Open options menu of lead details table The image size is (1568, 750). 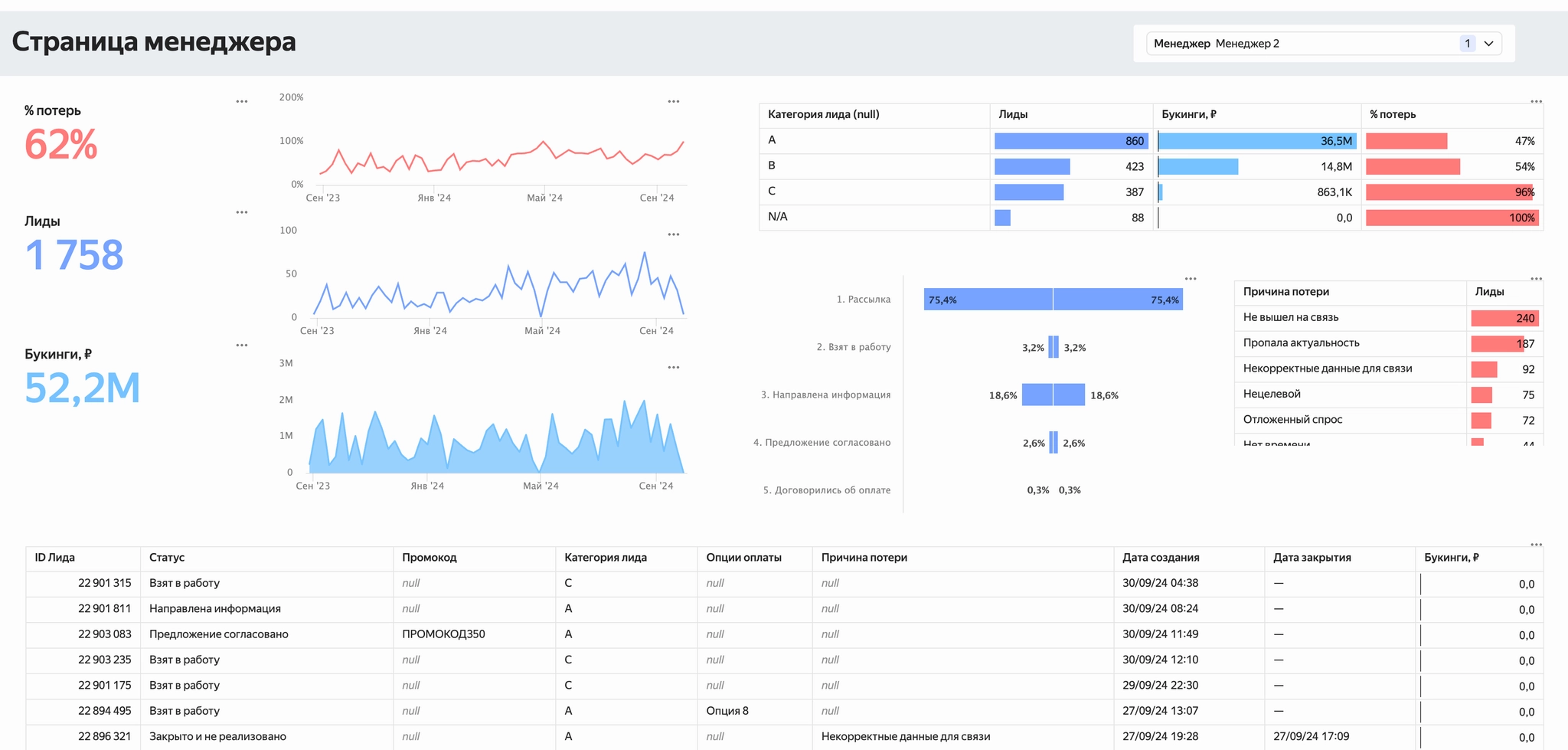pyautogui.click(x=1536, y=545)
